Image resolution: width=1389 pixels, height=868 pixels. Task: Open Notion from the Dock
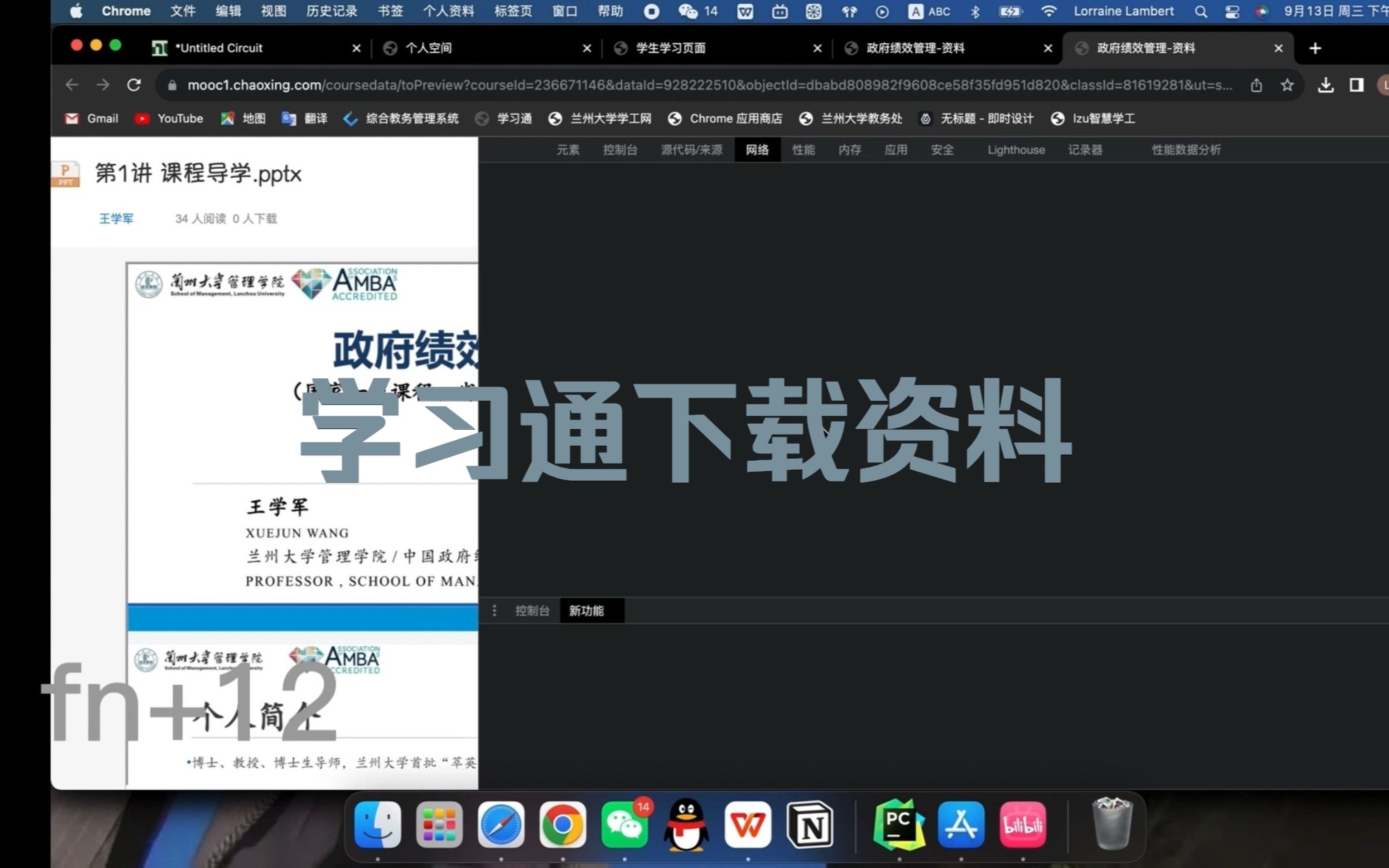coord(810,825)
